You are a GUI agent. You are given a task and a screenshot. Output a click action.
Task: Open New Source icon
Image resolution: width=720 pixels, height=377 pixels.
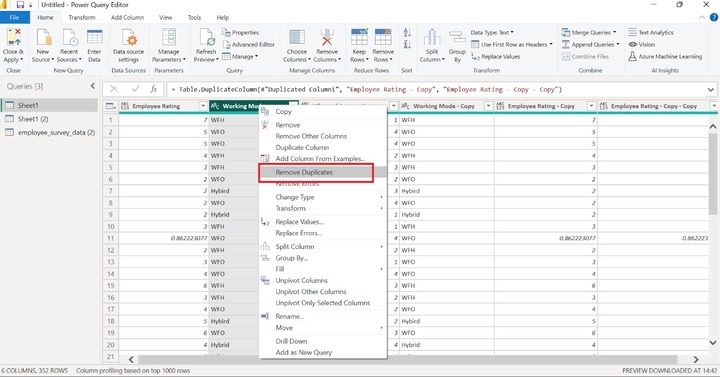43,37
